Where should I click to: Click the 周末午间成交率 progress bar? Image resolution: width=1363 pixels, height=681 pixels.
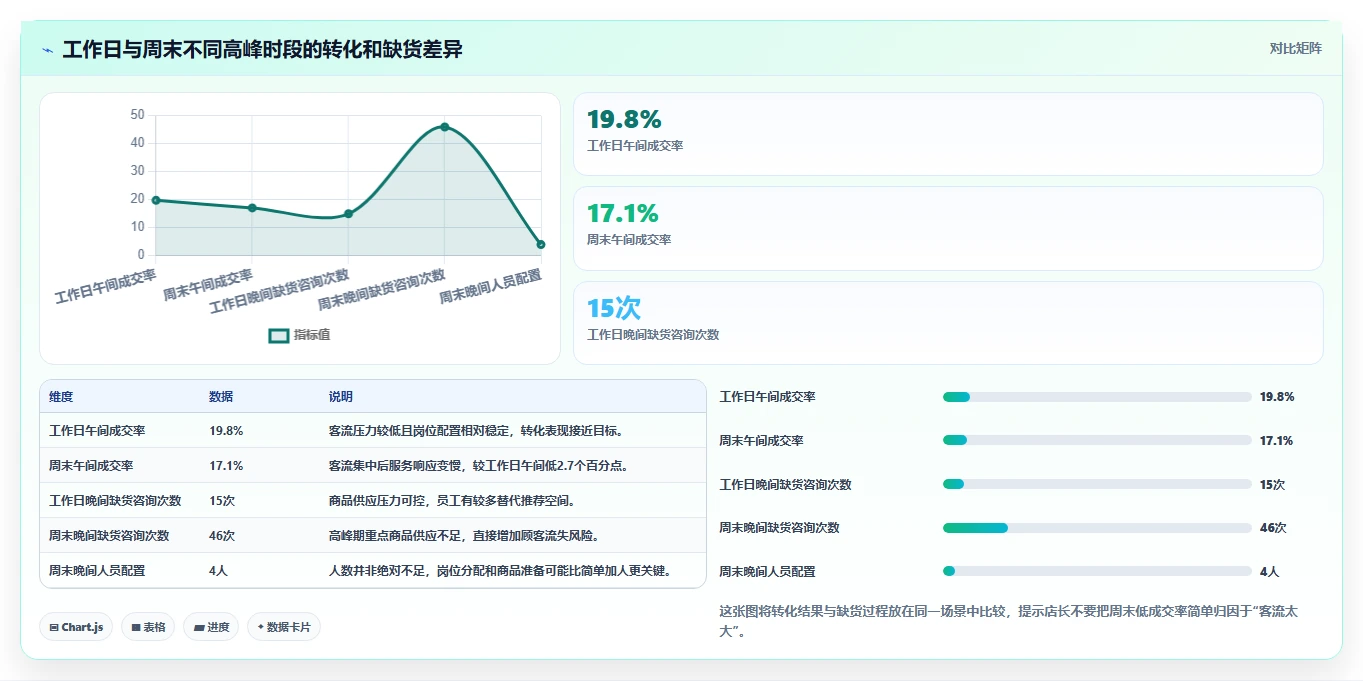pyautogui.click(x=1097, y=441)
